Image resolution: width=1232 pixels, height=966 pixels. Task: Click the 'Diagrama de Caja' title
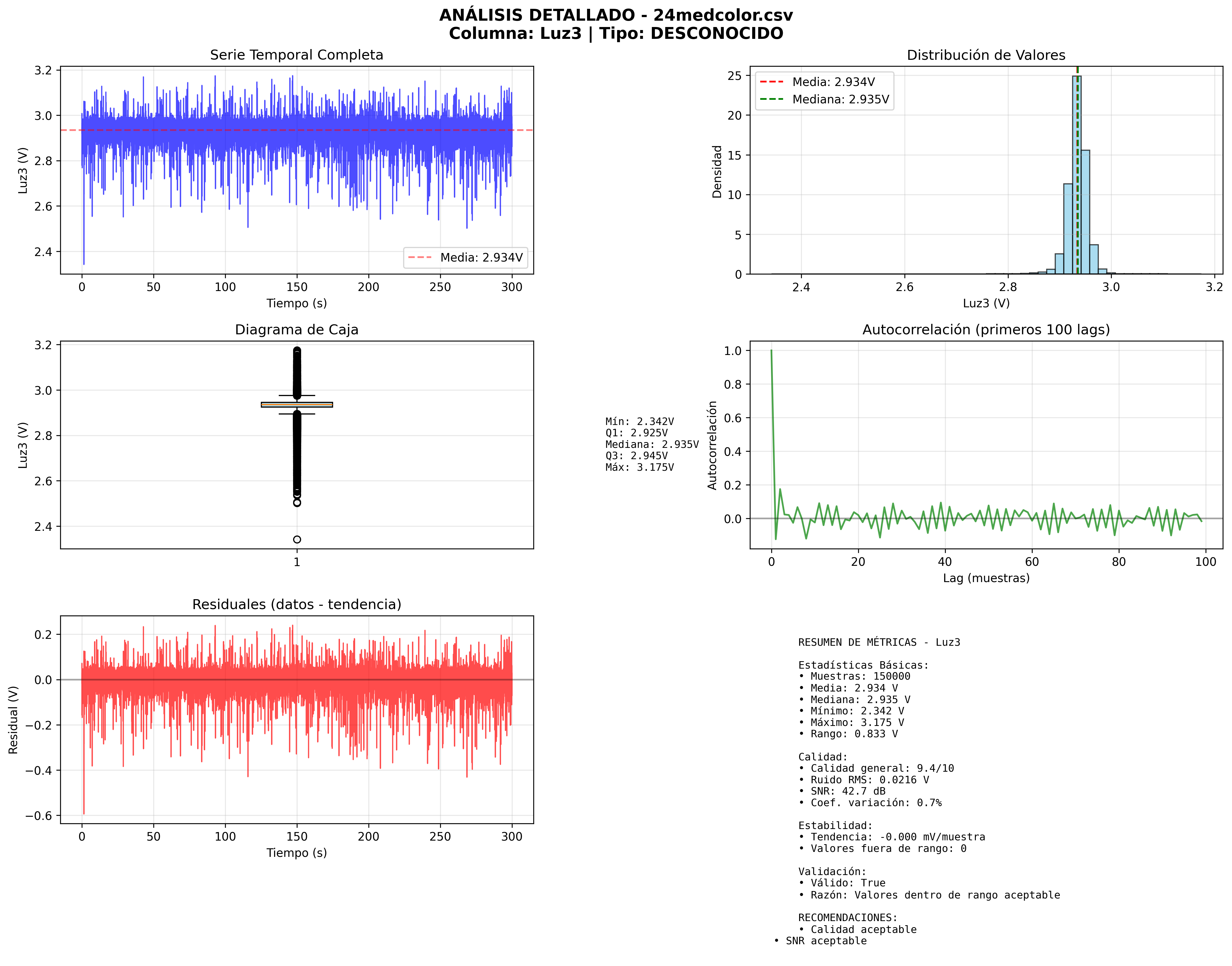tap(296, 330)
